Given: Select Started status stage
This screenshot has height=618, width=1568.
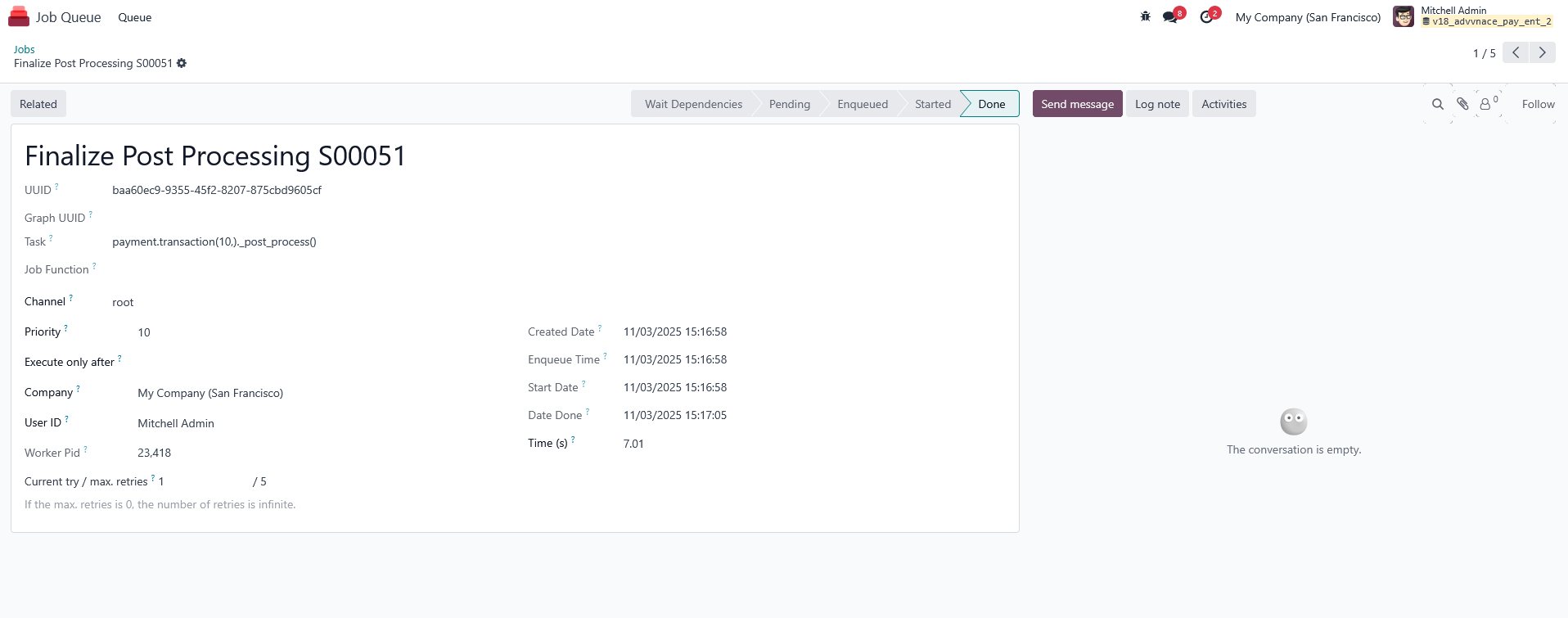Looking at the screenshot, I should click(932, 104).
